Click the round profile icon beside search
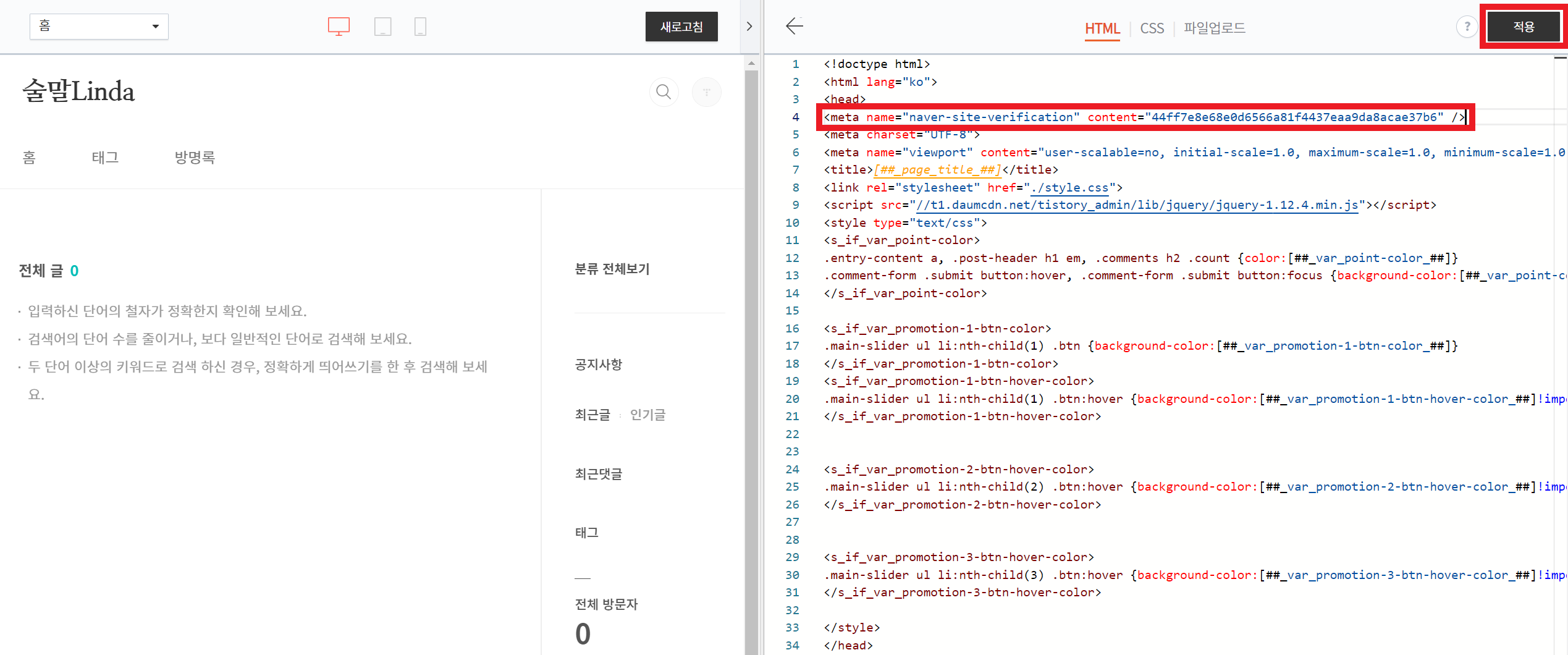The width and height of the screenshot is (1568, 655). tap(706, 92)
